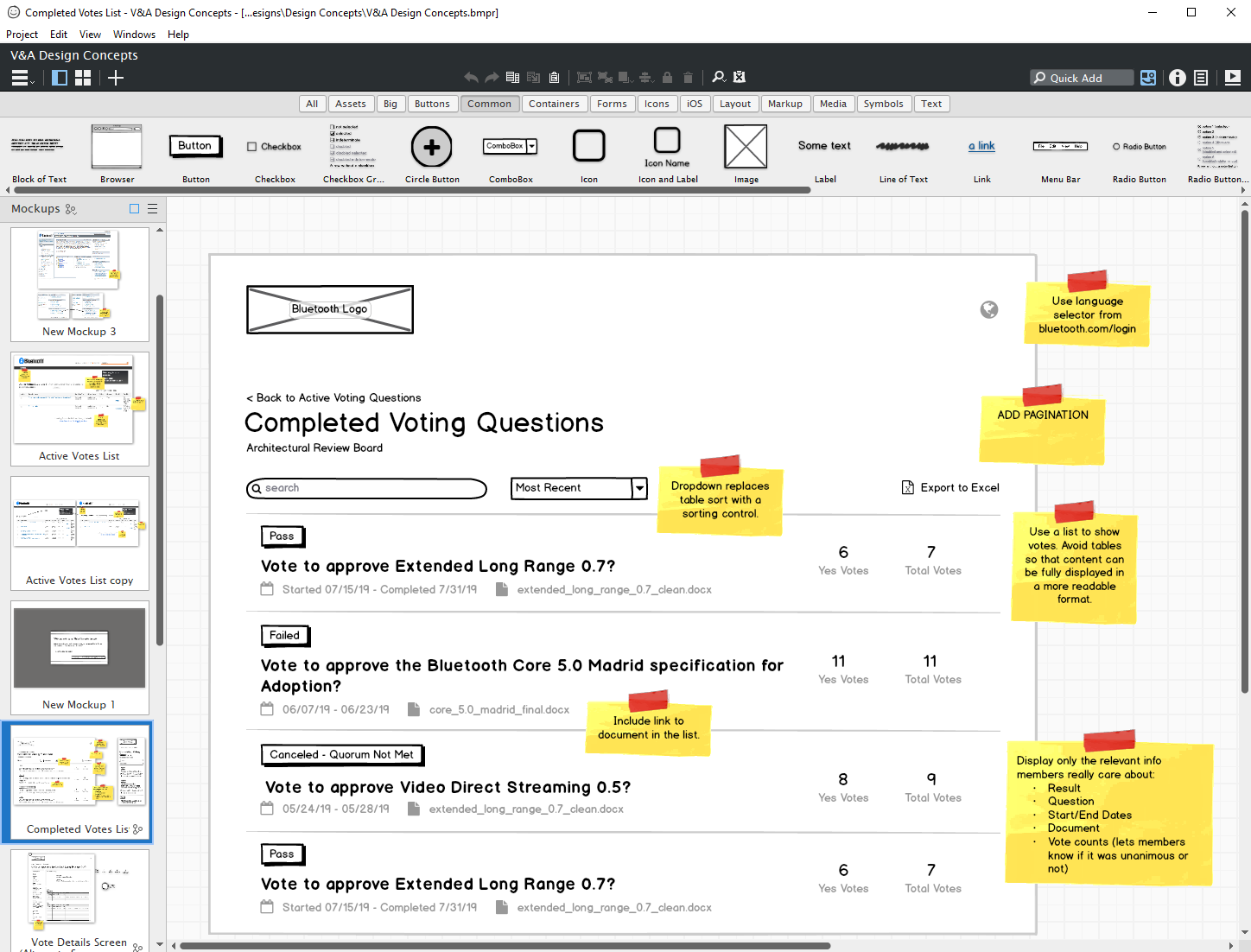Viewport: 1251px width, 952px height.
Task: Switch navigator to grid thumbnails view
Action: 83,78
